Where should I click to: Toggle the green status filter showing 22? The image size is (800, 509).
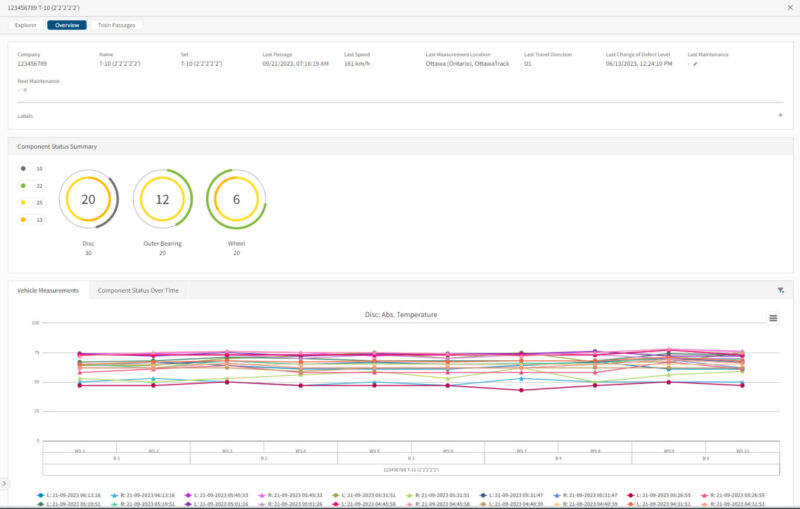(32, 186)
